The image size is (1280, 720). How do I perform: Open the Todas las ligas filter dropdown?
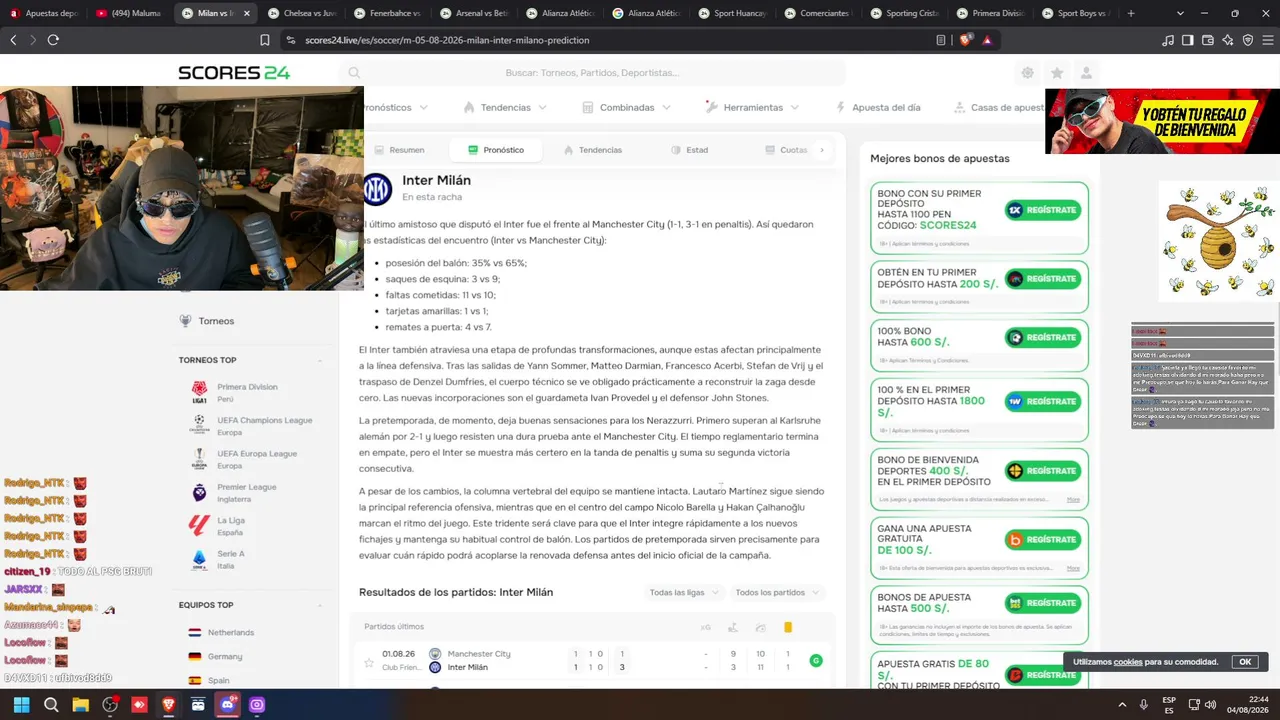pos(685,592)
